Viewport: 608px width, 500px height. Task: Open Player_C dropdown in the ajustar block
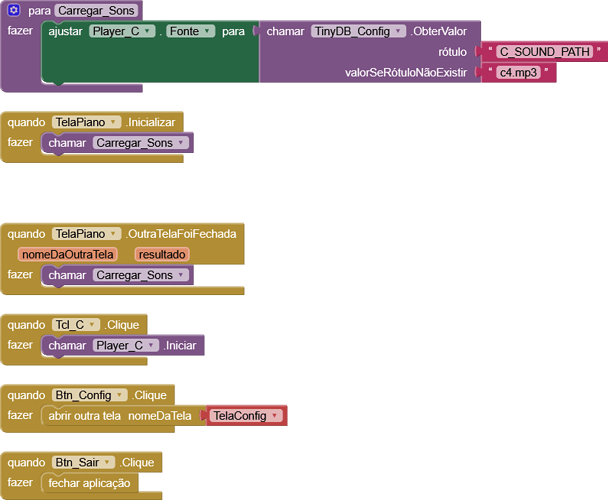coord(149,31)
